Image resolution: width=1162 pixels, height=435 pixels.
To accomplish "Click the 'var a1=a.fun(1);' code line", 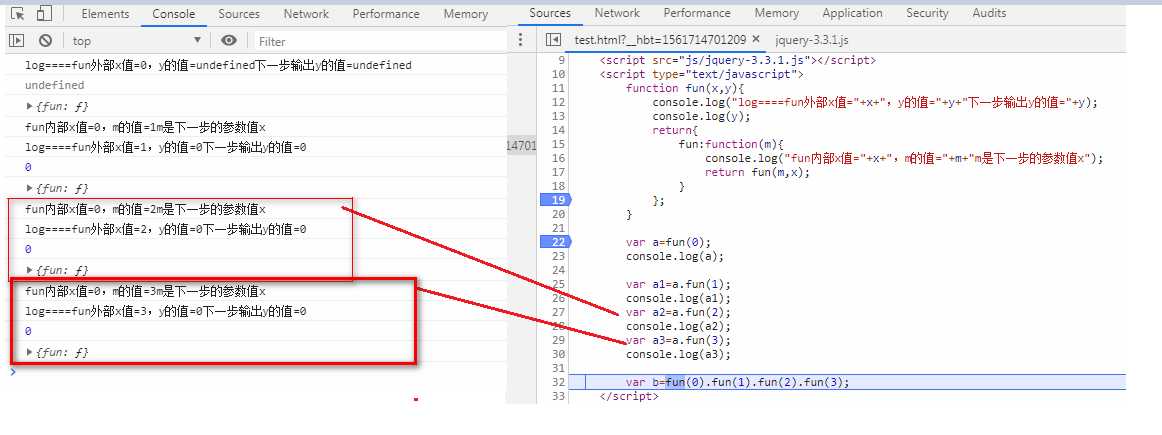I will click(x=678, y=285).
